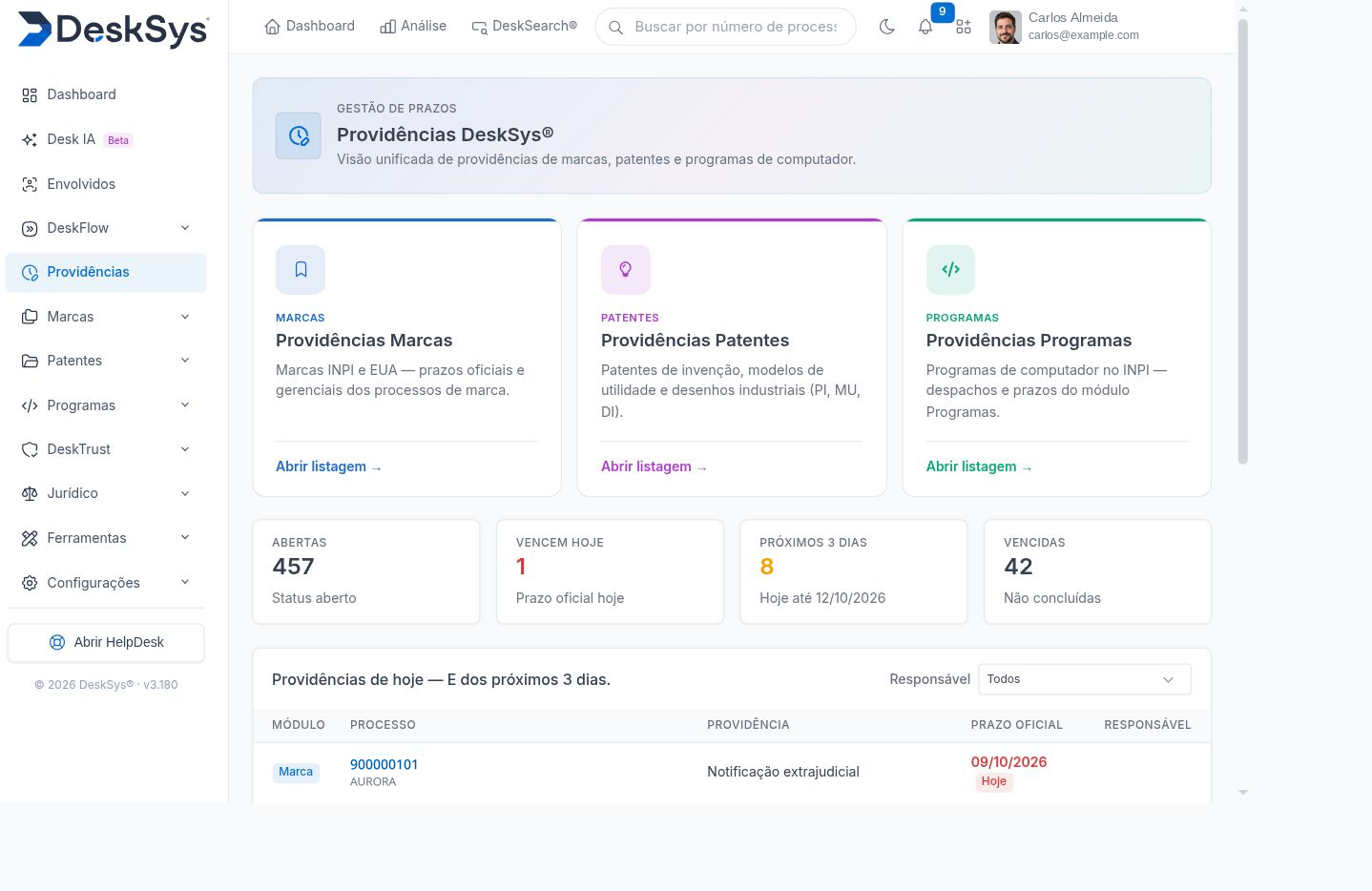1372x891 pixels.
Task: Click the bookmark icon on Providências Marcas card
Action: click(x=301, y=270)
